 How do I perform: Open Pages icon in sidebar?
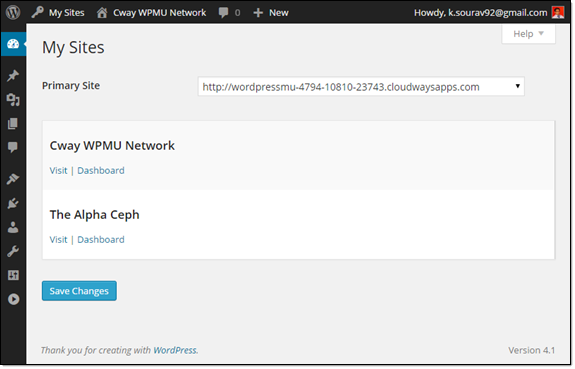click(13, 124)
